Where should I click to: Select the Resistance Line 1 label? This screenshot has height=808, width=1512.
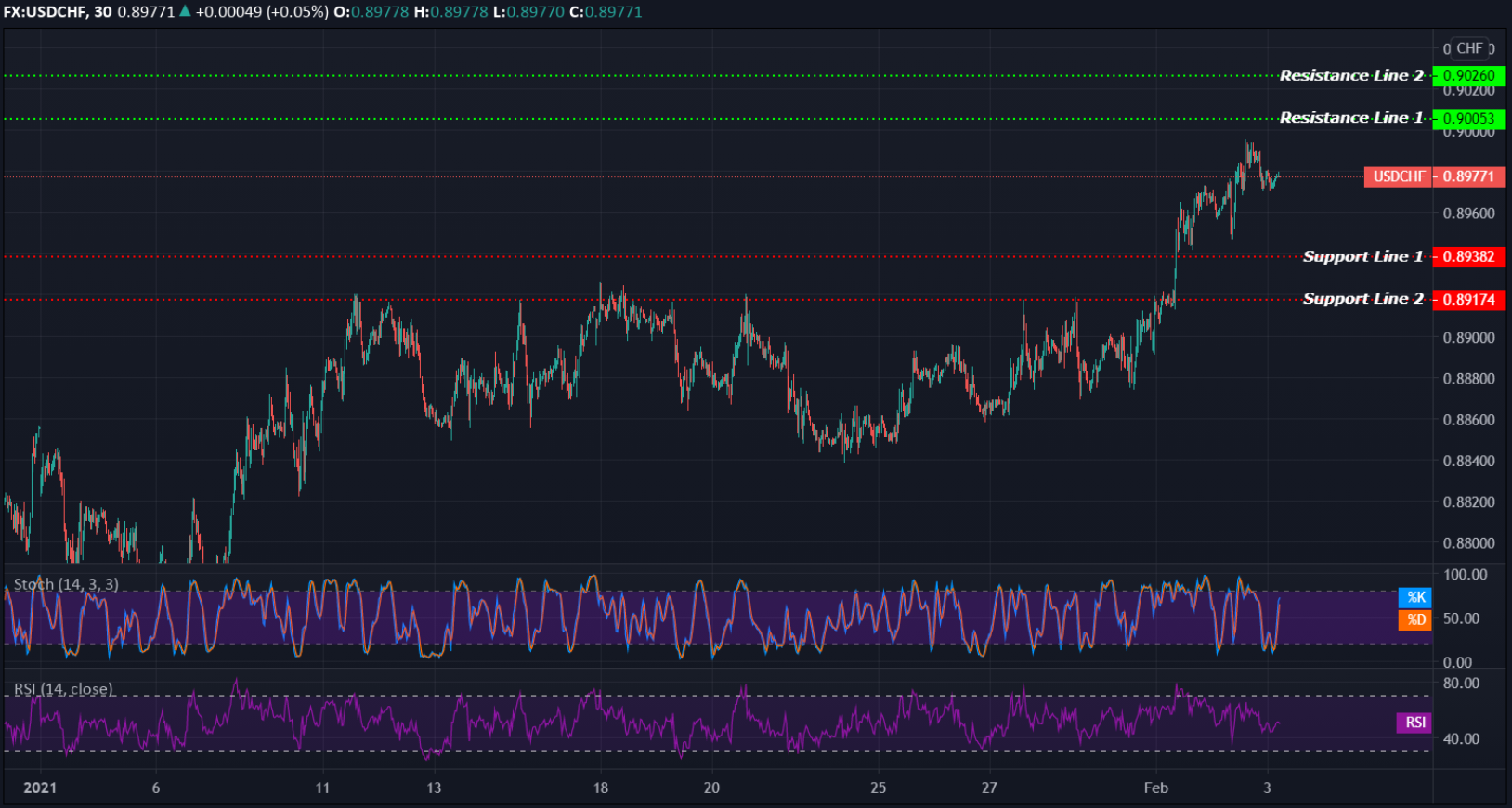(1351, 117)
